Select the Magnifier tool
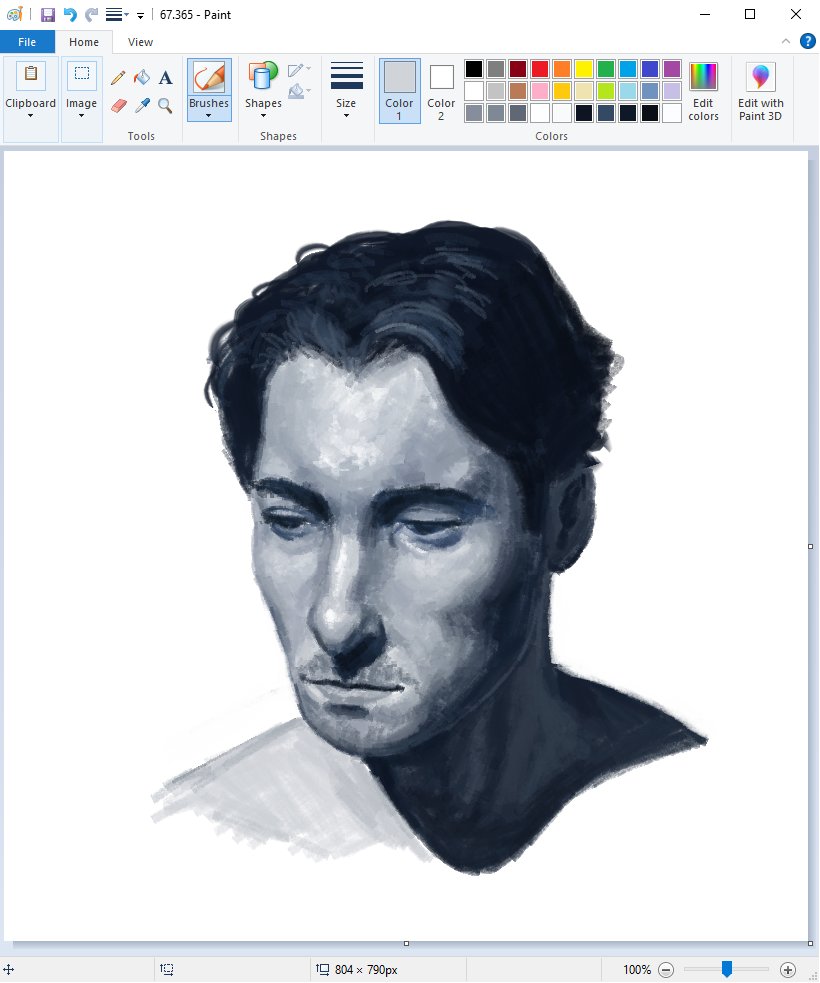Viewport: 820px width, 983px height. coord(166,105)
